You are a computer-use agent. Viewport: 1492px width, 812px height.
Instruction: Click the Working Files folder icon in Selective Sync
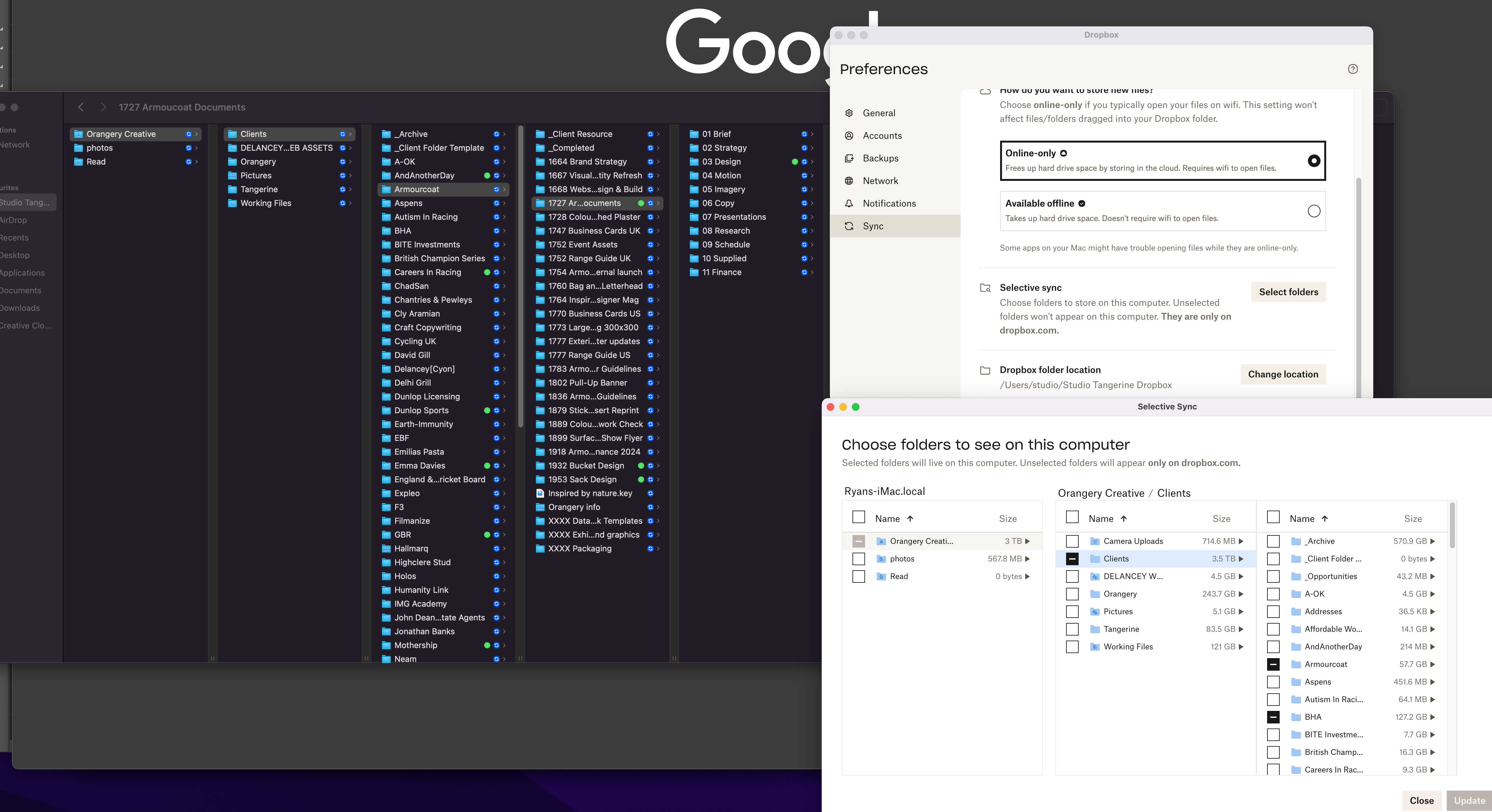pos(1095,647)
